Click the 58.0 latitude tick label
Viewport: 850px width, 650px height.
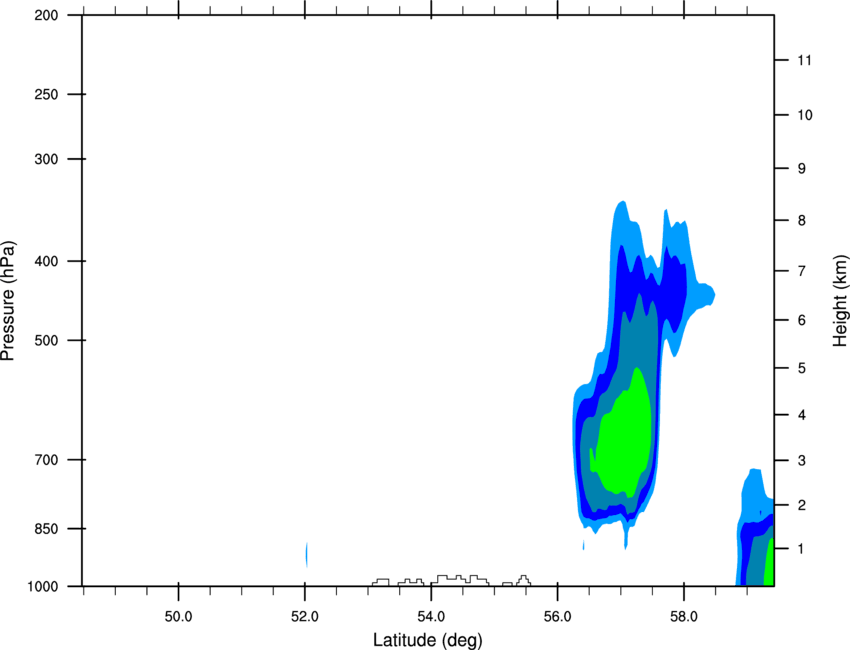point(684,617)
